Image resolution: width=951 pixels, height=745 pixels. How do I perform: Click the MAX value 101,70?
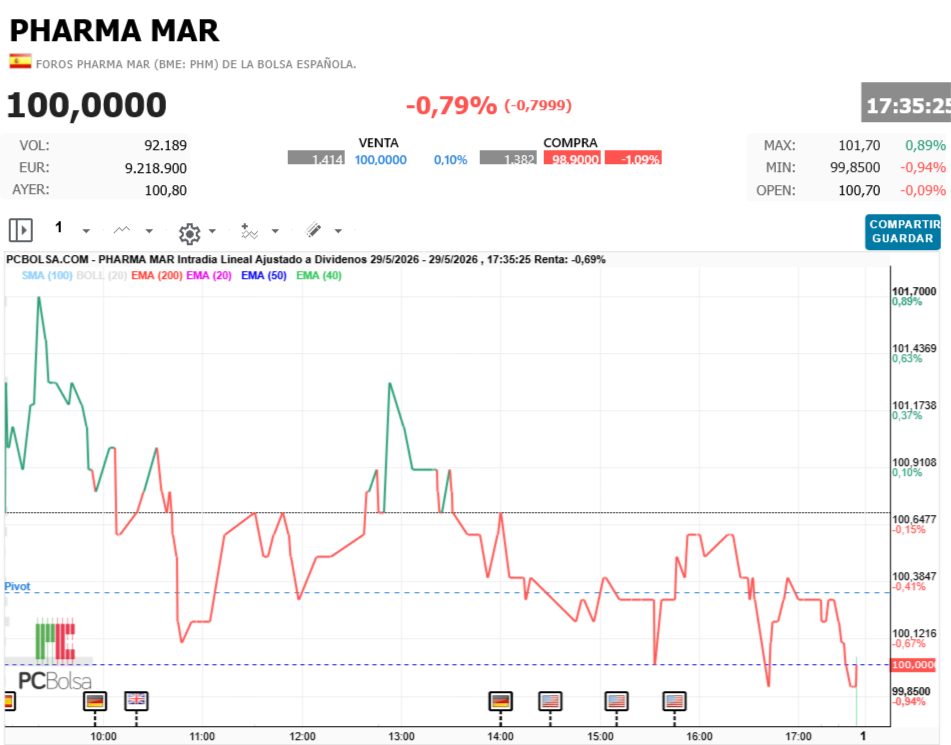859,146
